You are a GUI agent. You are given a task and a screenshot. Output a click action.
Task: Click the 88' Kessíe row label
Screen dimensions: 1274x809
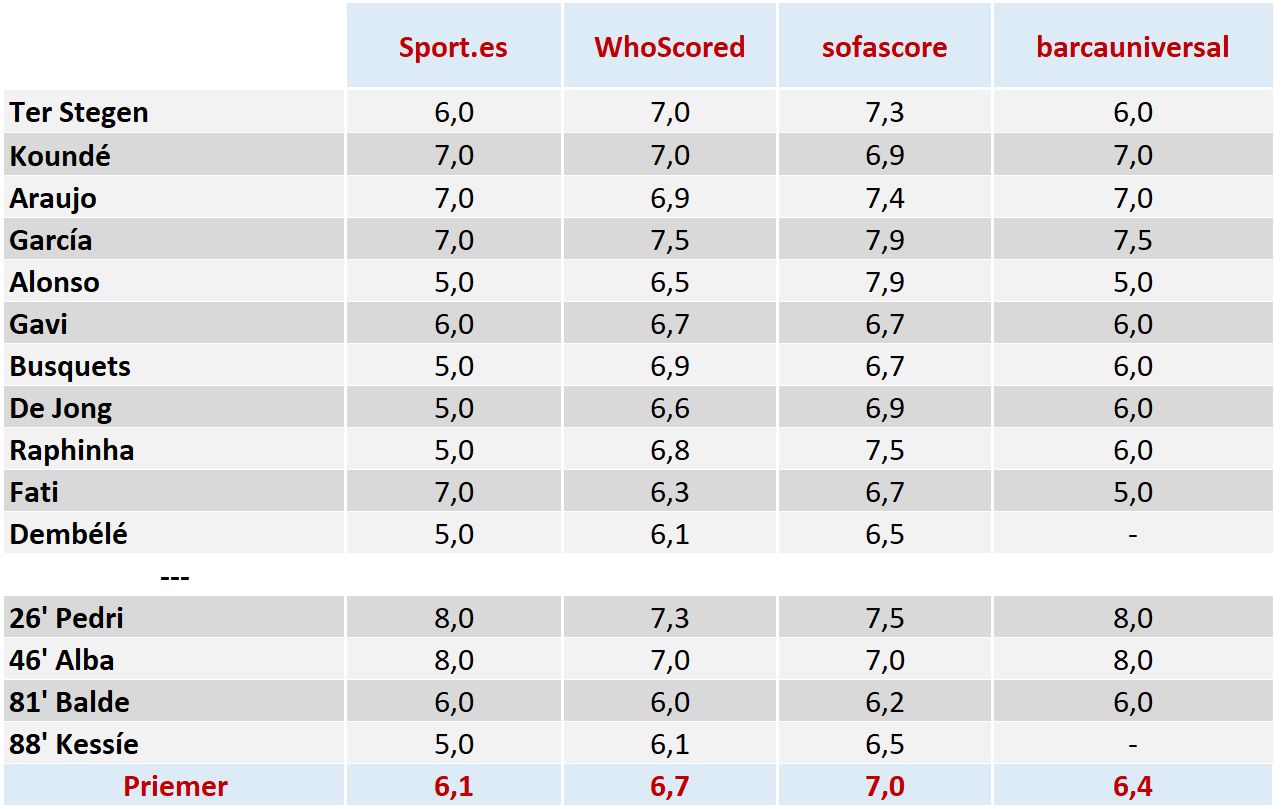click(x=74, y=744)
